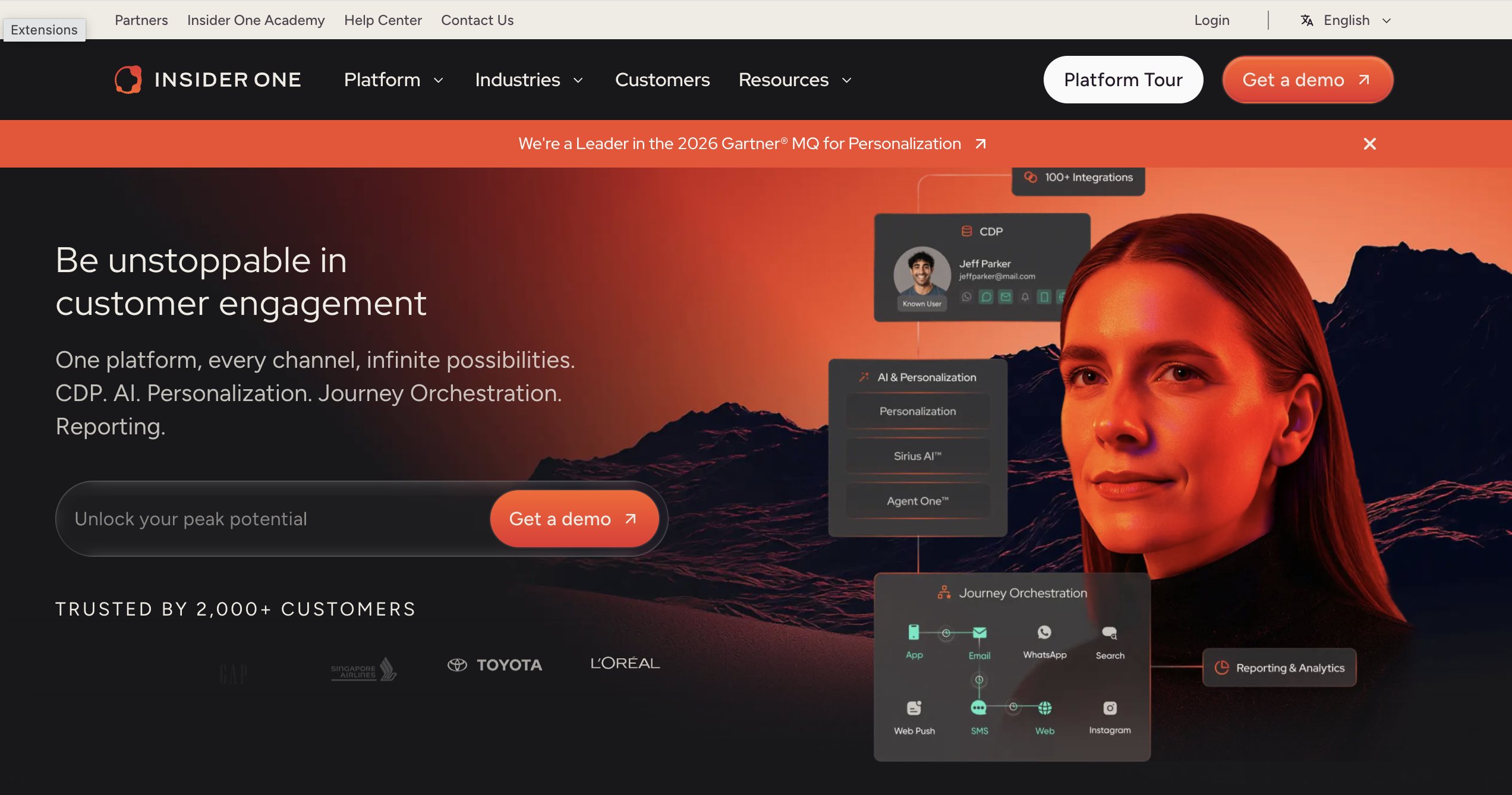This screenshot has height=795, width=1512.
Task: Click the SMS chat bubble icon
Action: tap(979, 708)
